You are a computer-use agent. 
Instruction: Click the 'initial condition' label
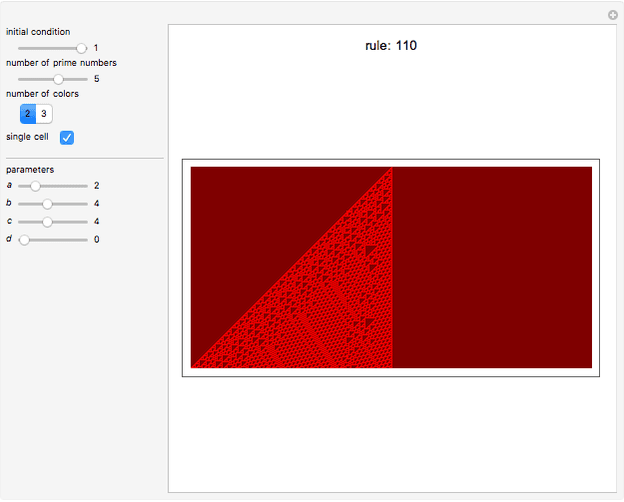point(38,32)
